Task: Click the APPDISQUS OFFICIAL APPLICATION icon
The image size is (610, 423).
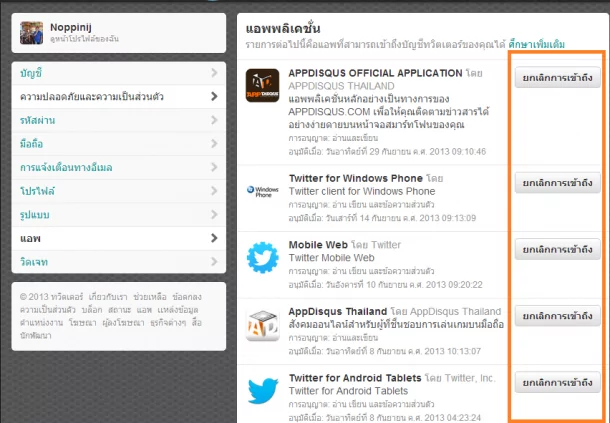Action: [x=263, y=86]
